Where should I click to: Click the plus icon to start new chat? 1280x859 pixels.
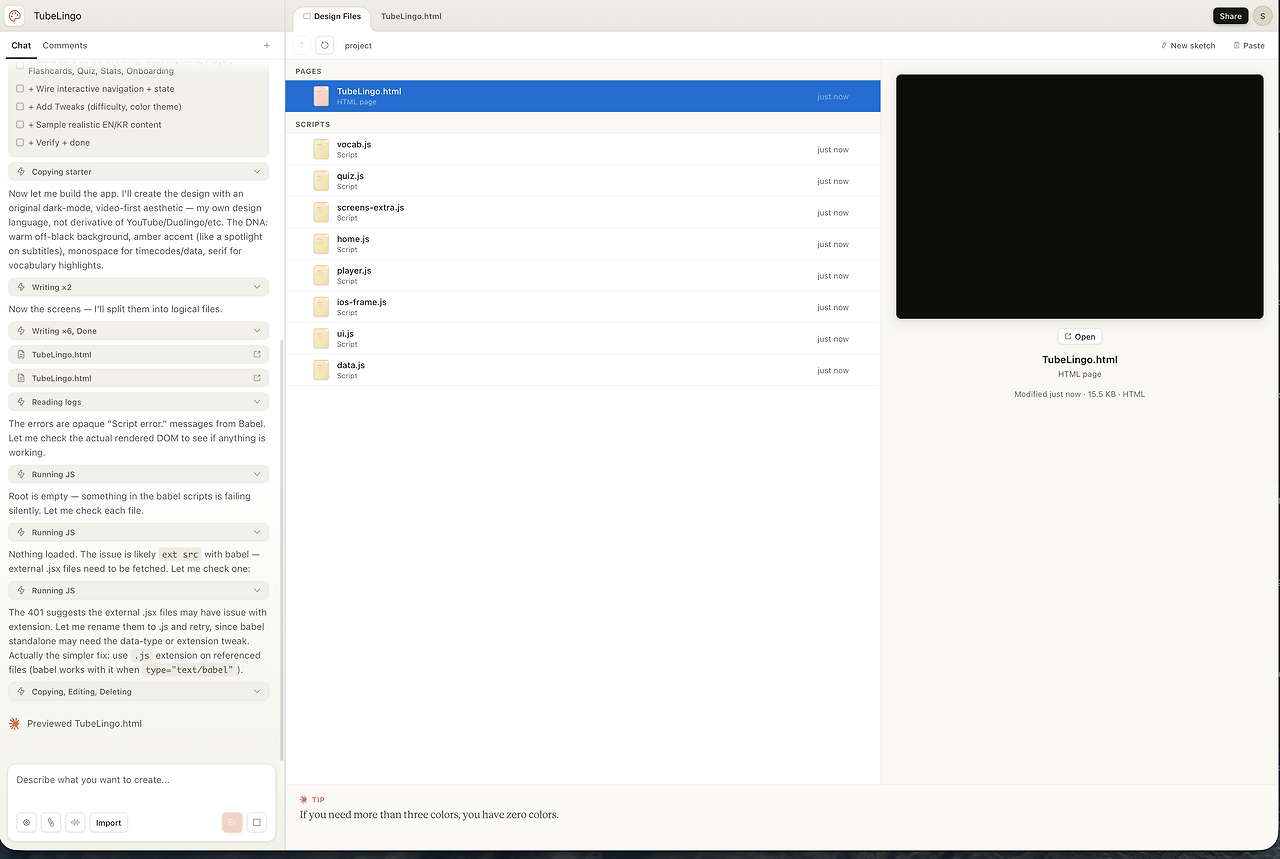pyautogui.click(x=266, y=45)
